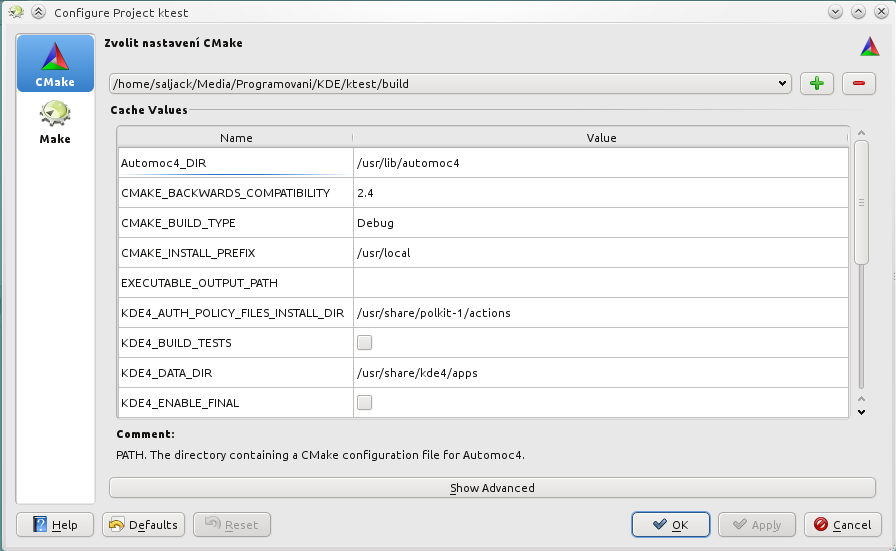This screenshot has width=896, height=551.
Task: Click the CMake logo at top right
Action: click(870, 46)
